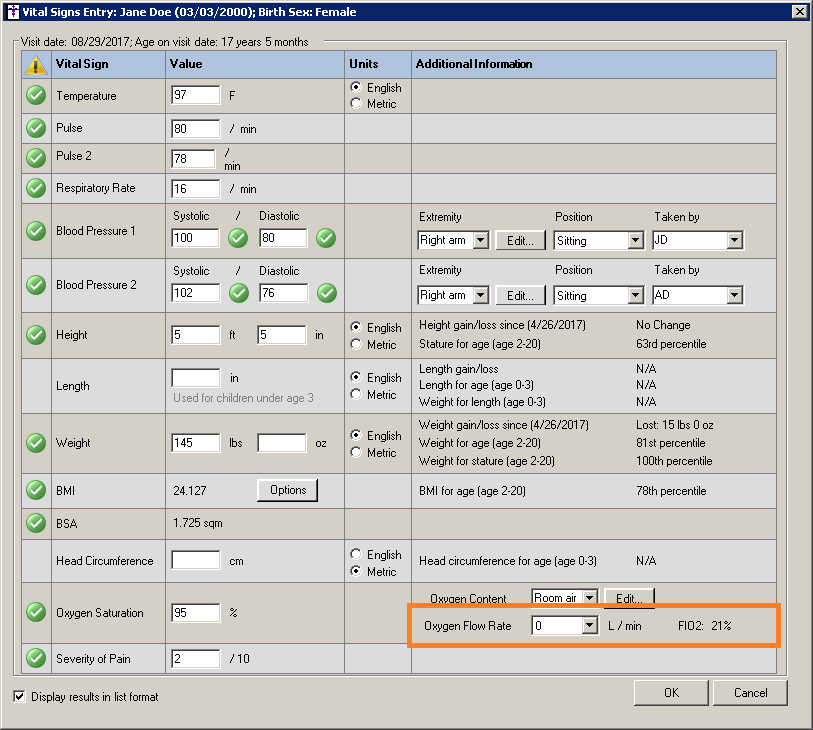813x730 pixels.
Task: Click the BMI Options button
Action: 287,490
